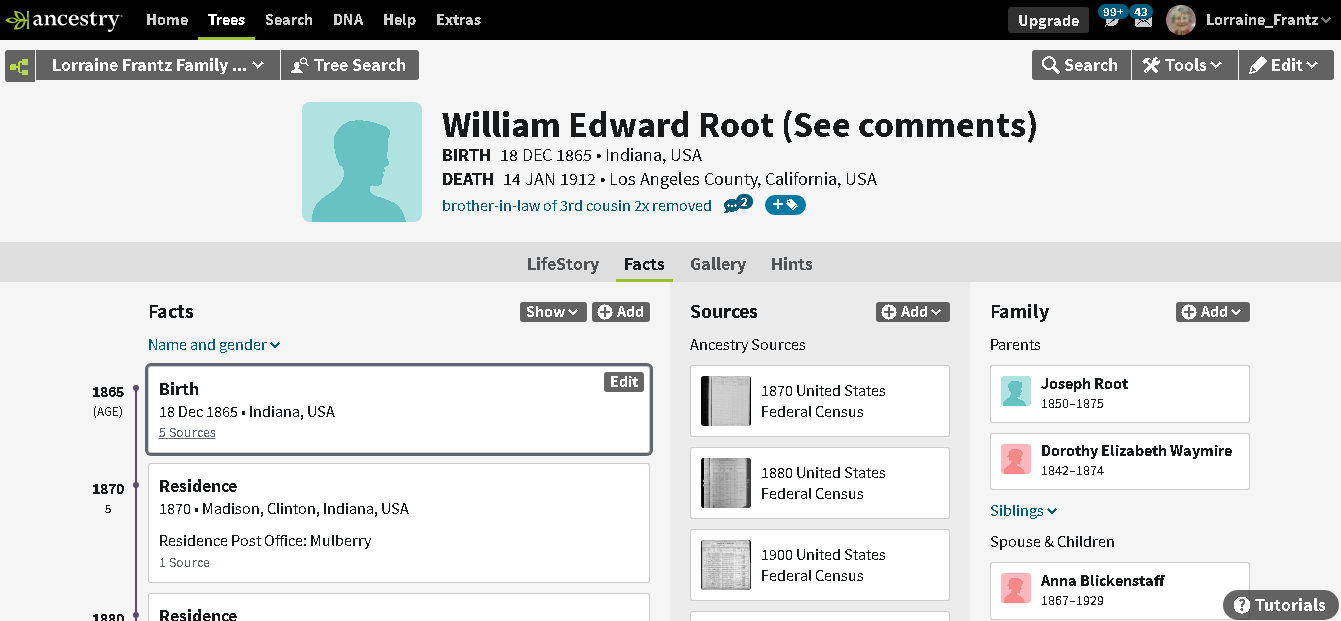Open the notifications bell icon

[1111, 19]
